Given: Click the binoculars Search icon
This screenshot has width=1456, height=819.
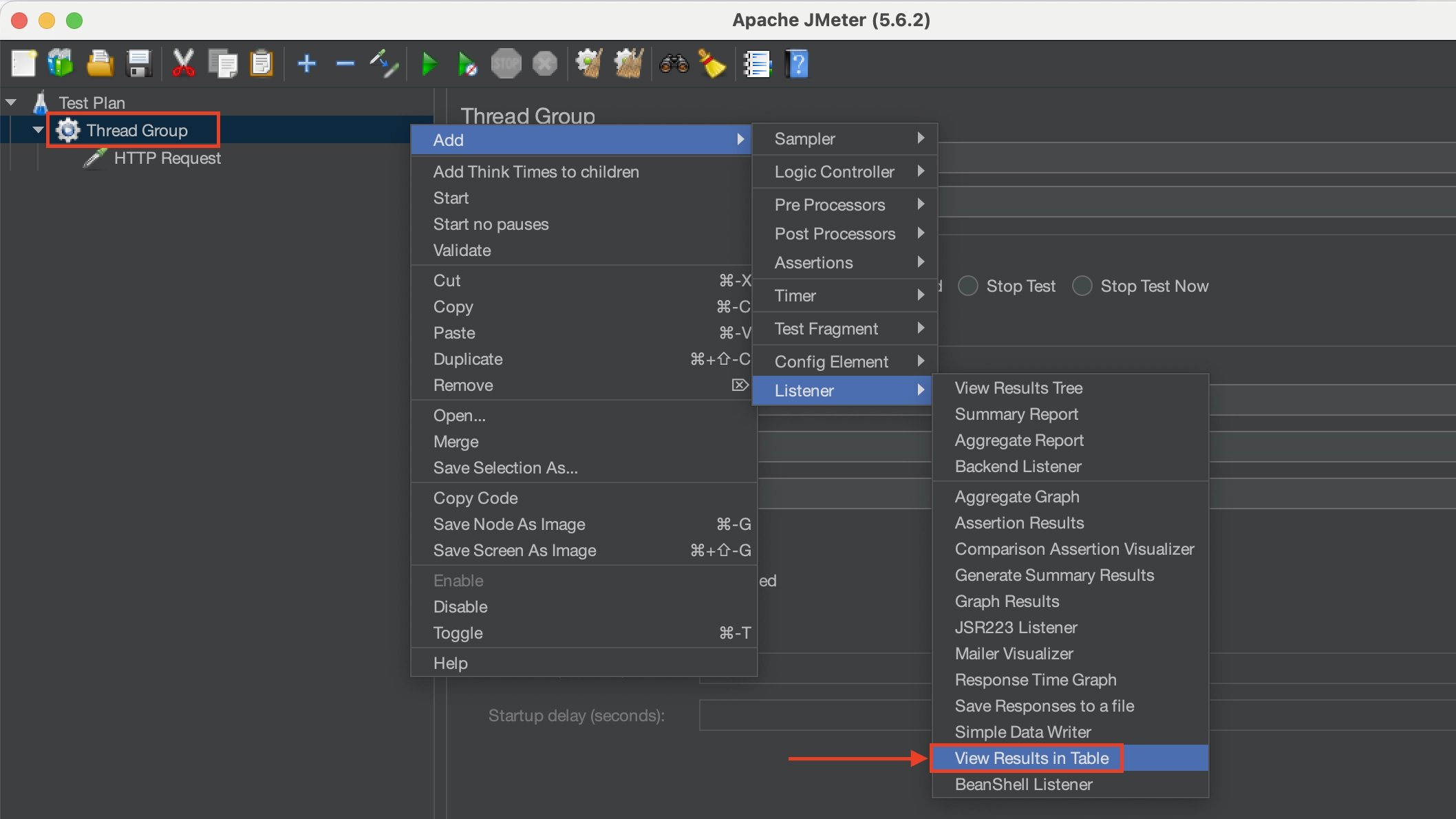Looking at the screenshot, I should pos(674,65).
